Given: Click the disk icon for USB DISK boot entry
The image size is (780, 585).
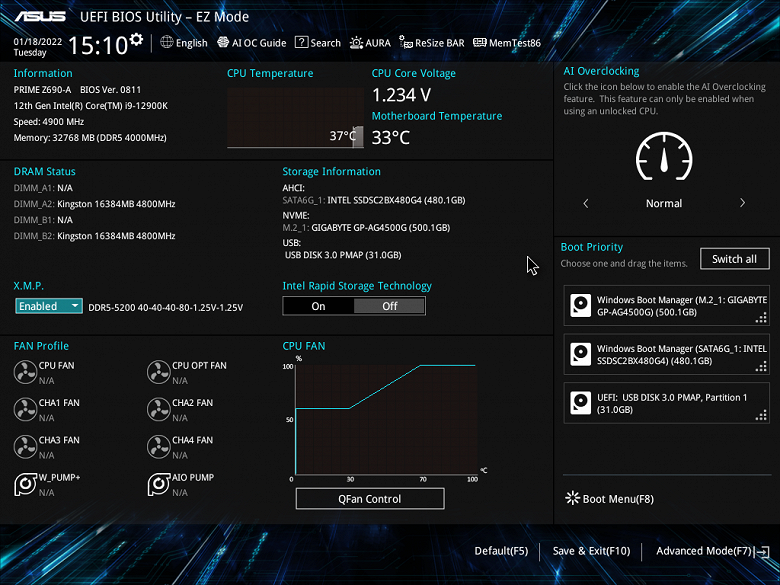Looking at the screenshot, I should click(x=581, y=403).
